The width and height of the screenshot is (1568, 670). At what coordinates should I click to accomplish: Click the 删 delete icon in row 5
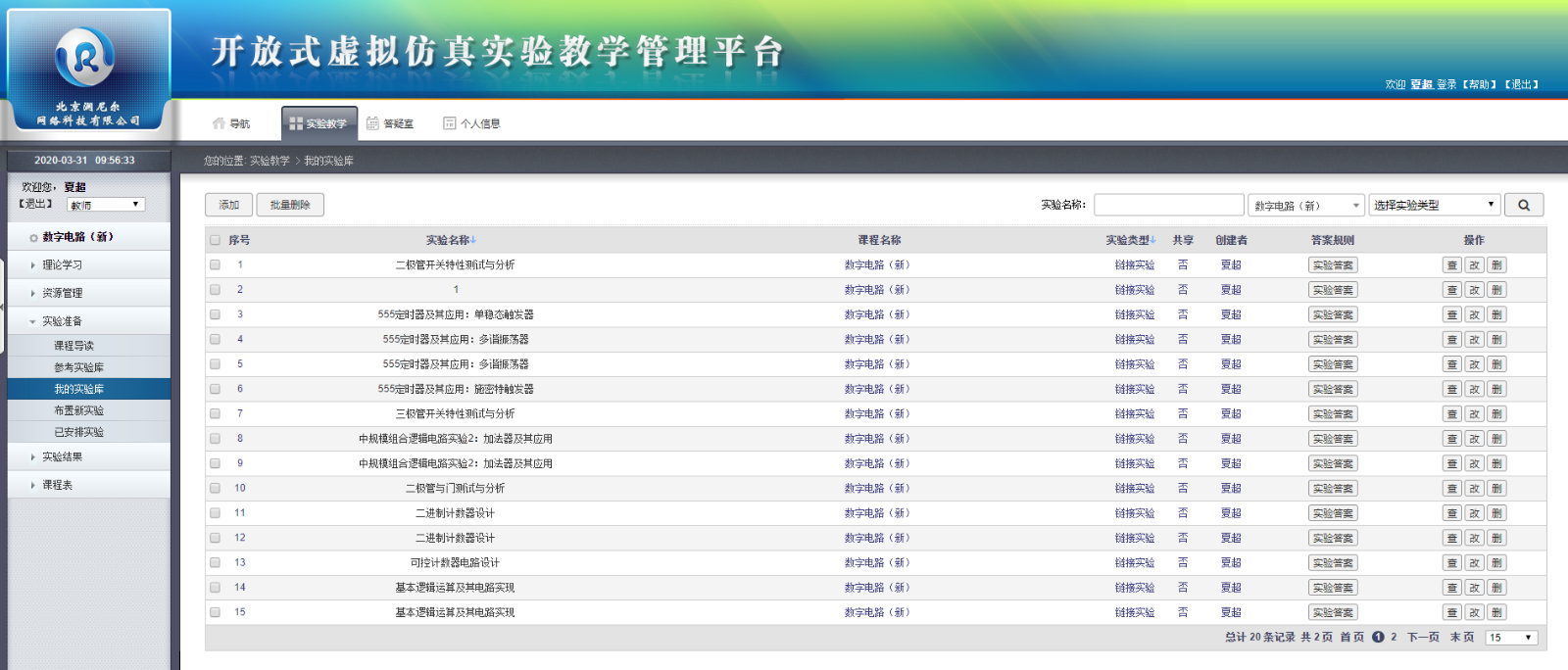(x=1496, y=364)
